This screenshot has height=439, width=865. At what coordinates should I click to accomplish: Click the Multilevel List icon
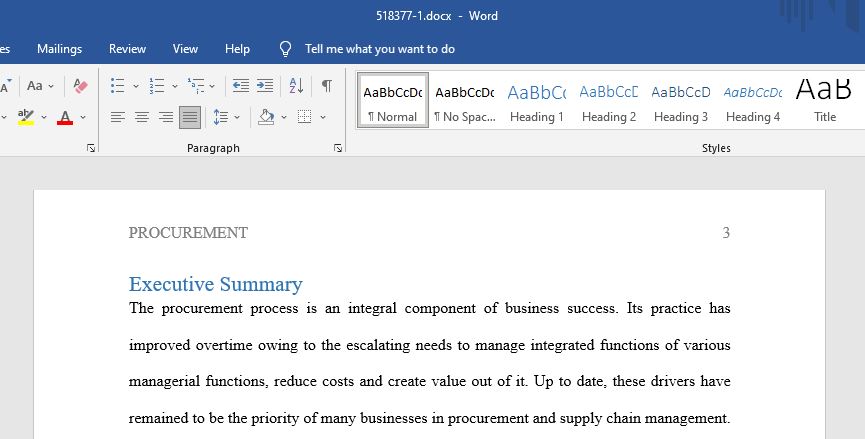click(196, 85)
